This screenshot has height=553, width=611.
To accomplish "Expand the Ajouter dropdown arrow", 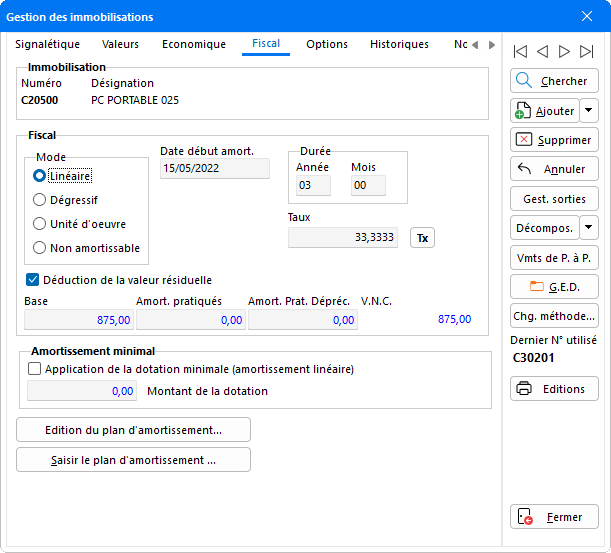I will coord(589,111).
